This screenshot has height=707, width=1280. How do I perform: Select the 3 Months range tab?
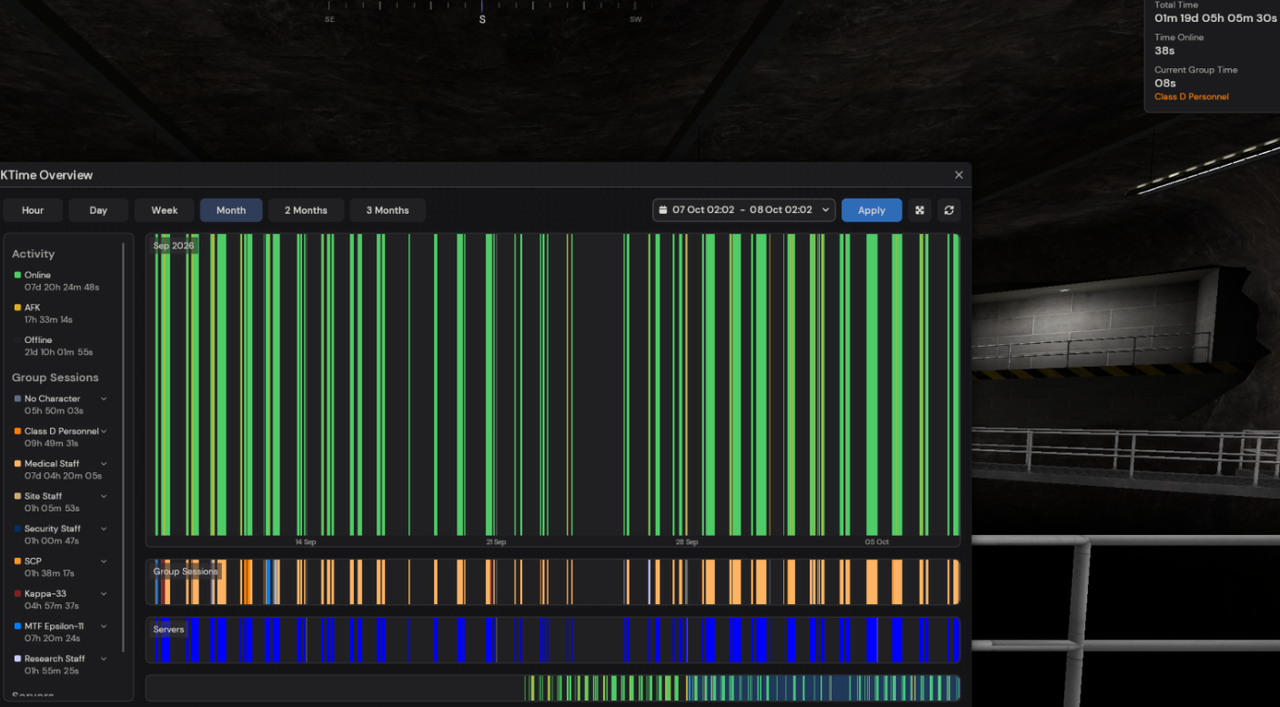pos(387,210)
